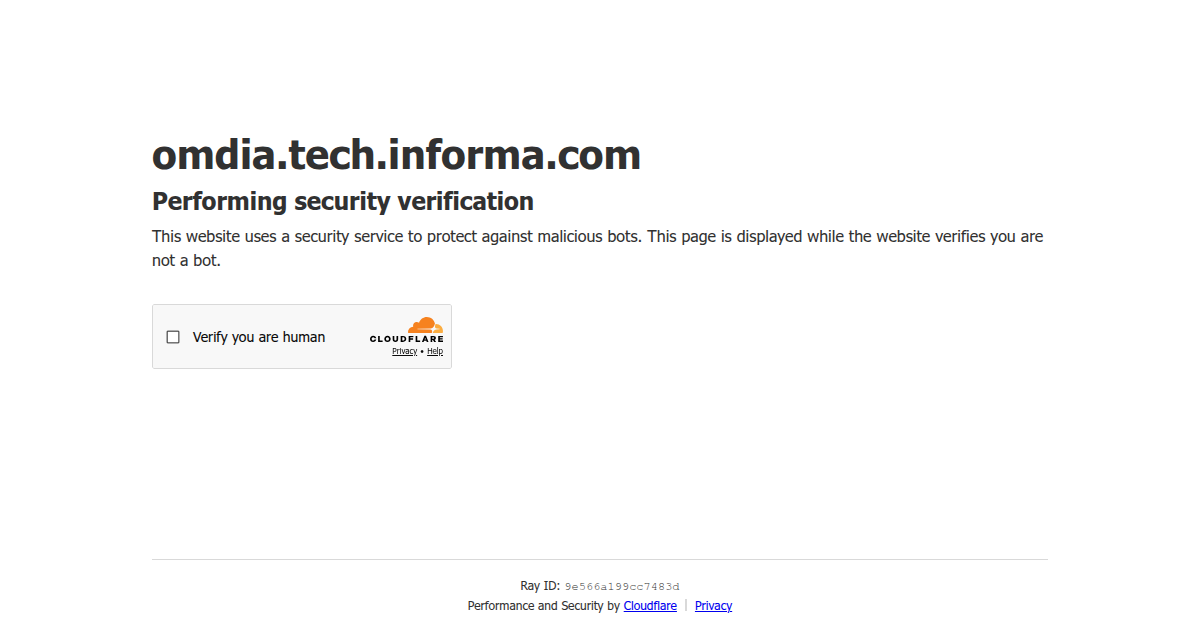Click the "Ray ID:" label
This screenshot has height=630, width=1200.
[540, 586]
